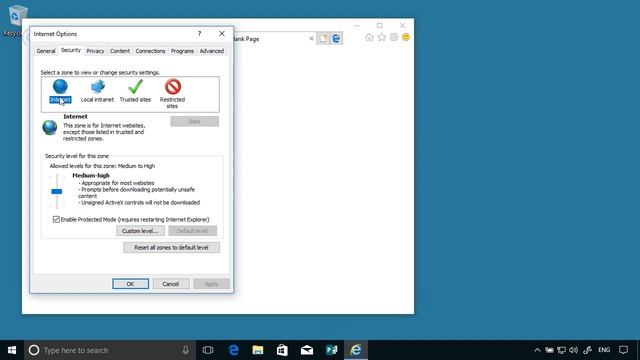
Task: Click the Edge icon beside the new tab button
Action: [x=336, y=38]
